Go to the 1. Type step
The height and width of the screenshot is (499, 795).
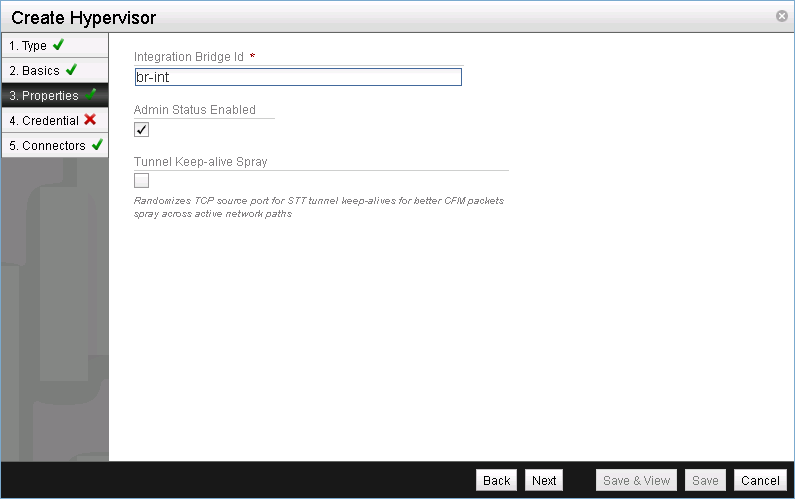point(28,46)
